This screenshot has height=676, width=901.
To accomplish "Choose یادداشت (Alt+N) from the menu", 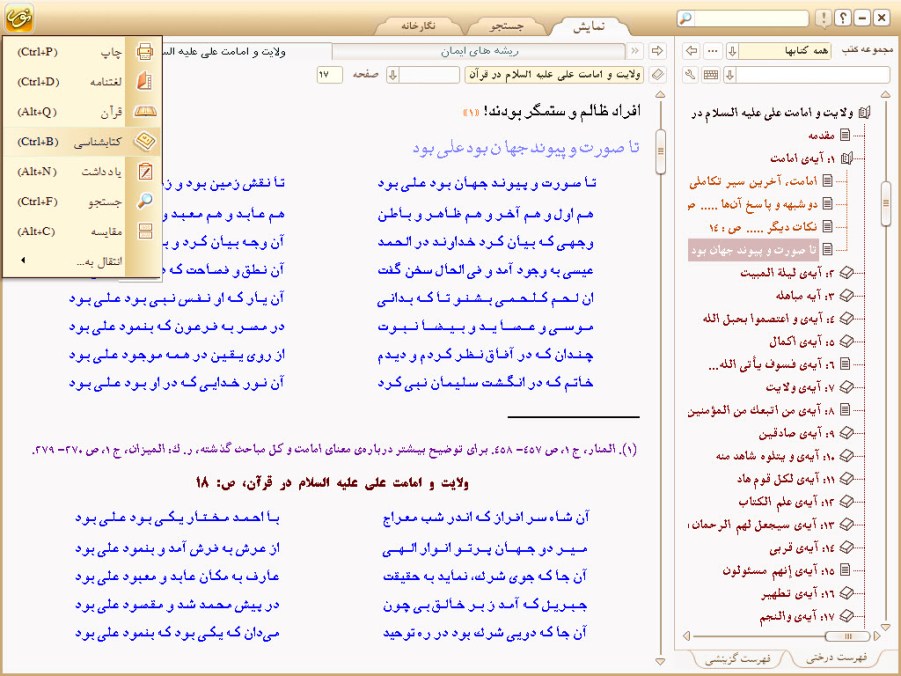I will (x=82, y=171).
